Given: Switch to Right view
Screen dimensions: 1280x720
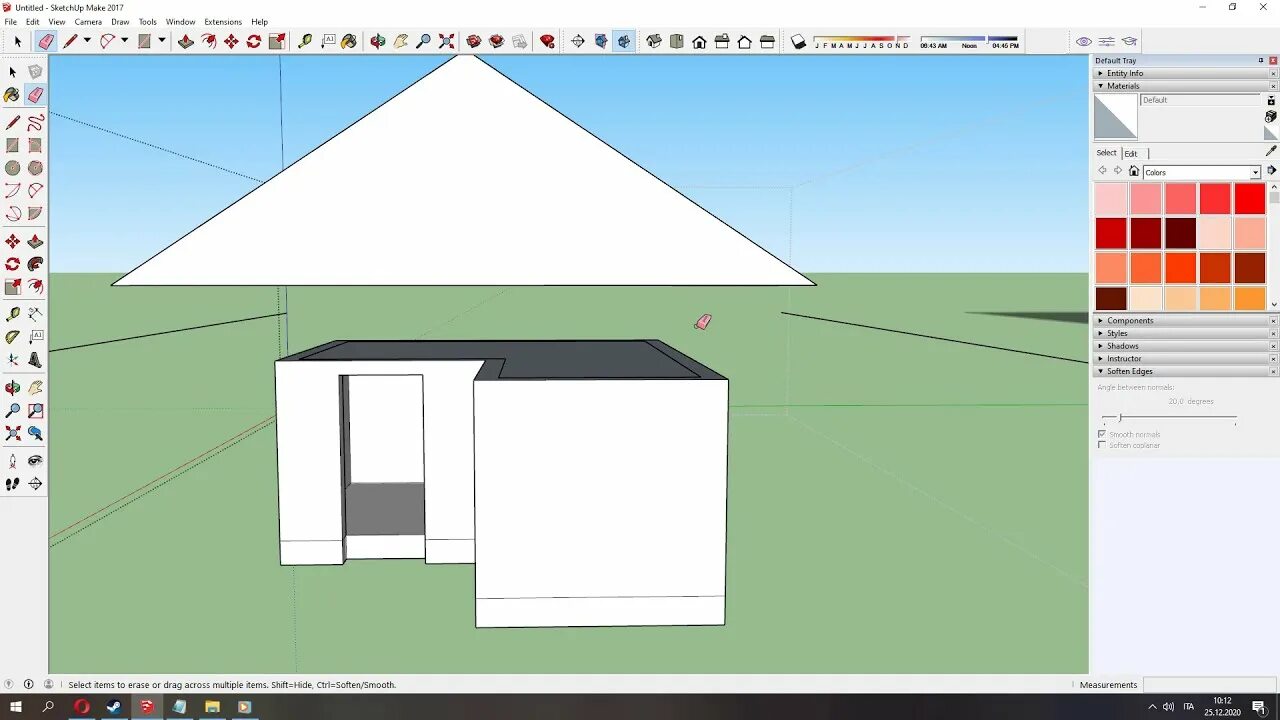Looking at the screenshot, I should [x=722, y=41].
